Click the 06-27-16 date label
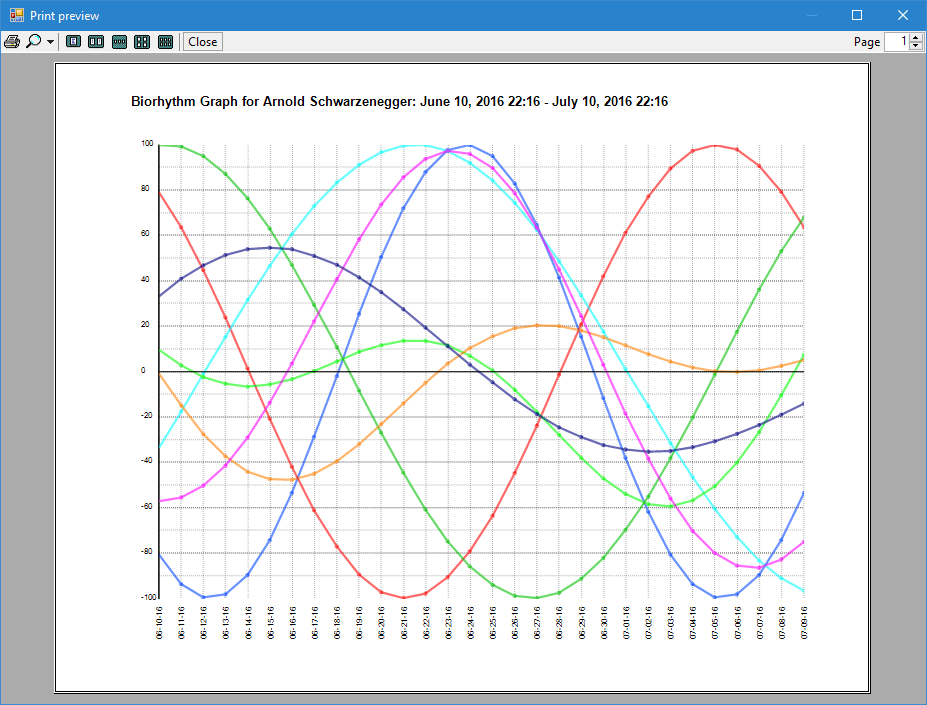The width and height of the screenshot is (927, 705). [537, 623]
